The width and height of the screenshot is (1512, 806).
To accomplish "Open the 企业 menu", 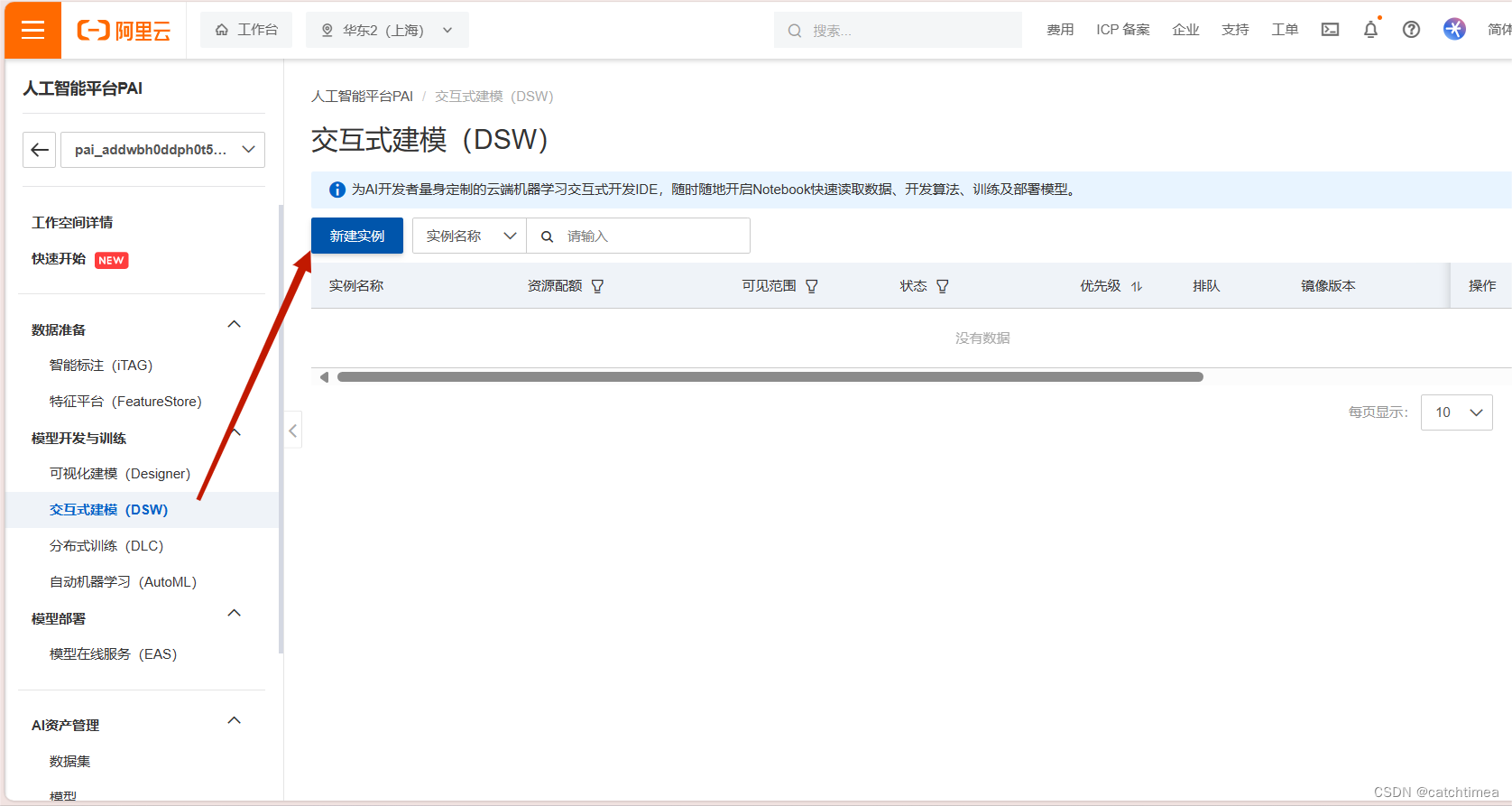I will [1185, 30].
